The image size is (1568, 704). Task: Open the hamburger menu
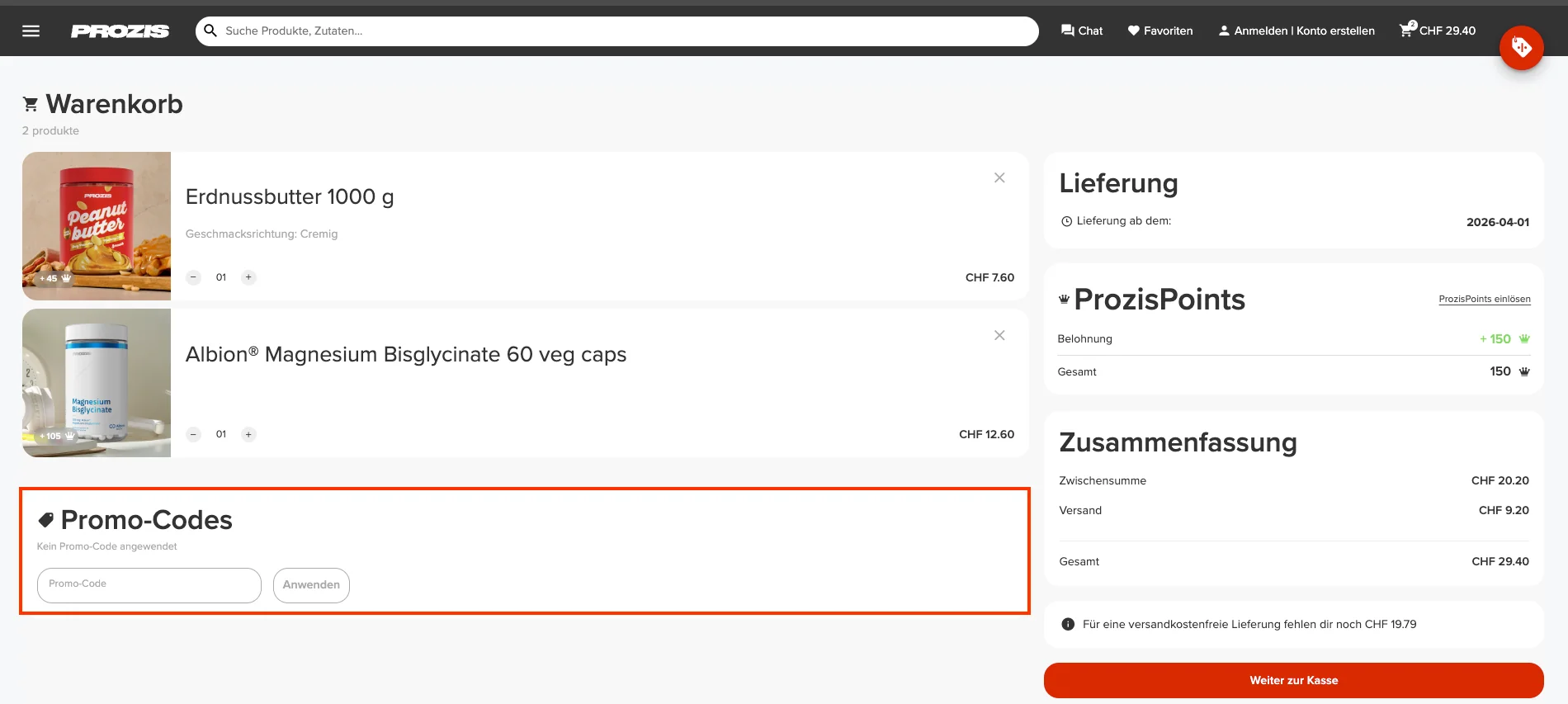tap(31, 31)
